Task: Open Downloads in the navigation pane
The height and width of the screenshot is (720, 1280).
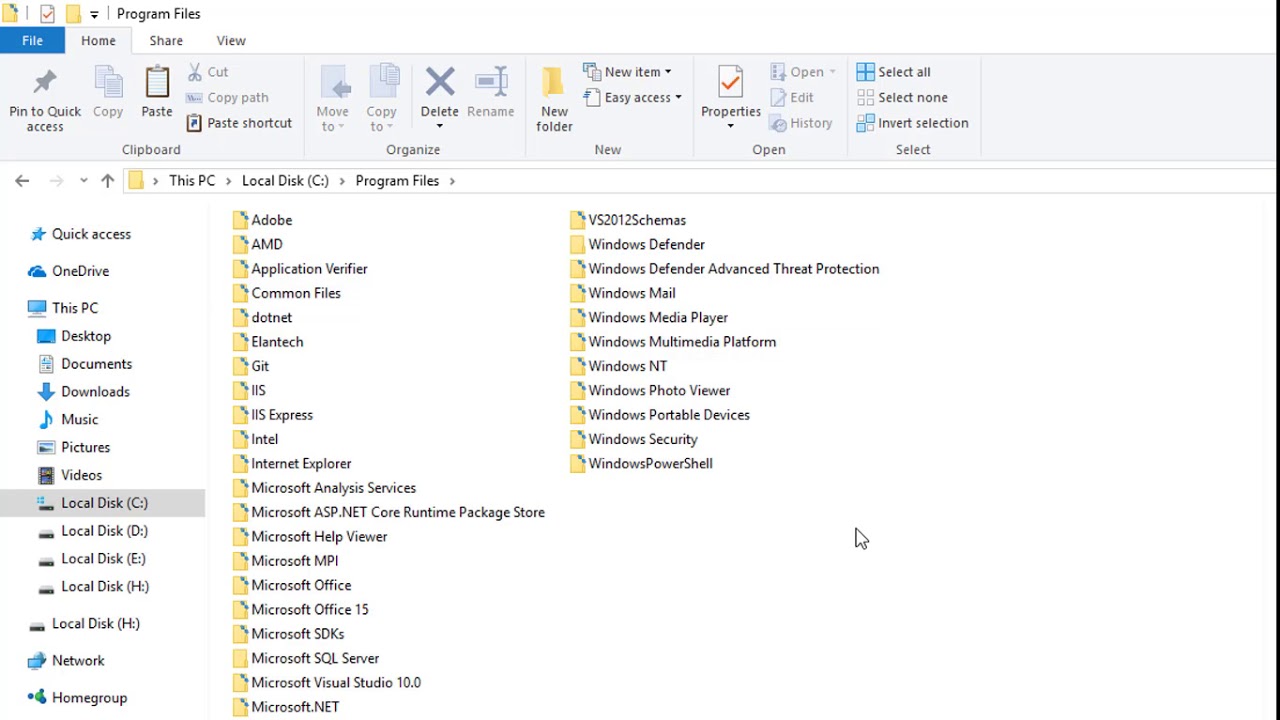Action: [84, 392]
